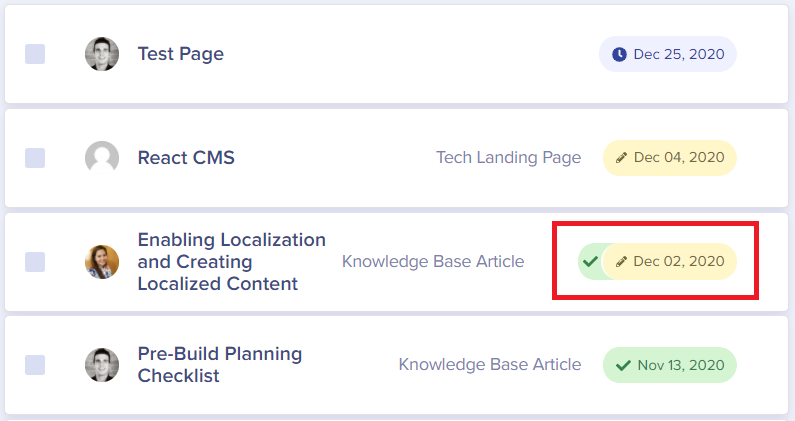Click the clock icon on Dec 25 badge
795x421 pixels.
(x=619, y=54)
